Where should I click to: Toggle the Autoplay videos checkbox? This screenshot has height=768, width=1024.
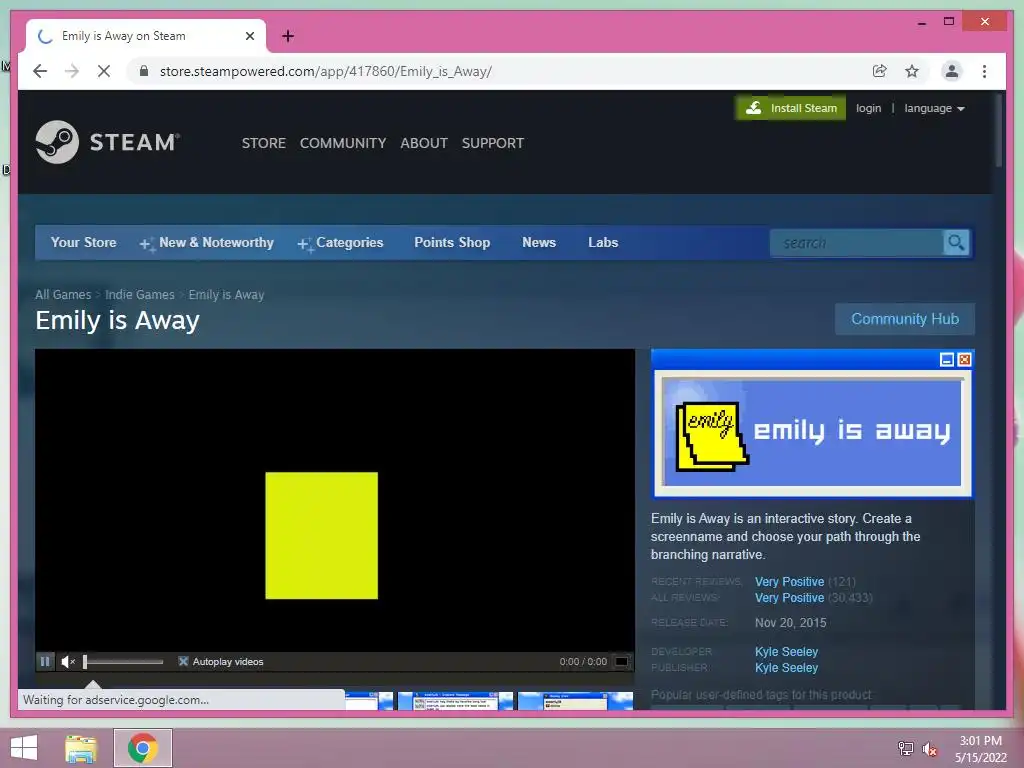[184, 662]
